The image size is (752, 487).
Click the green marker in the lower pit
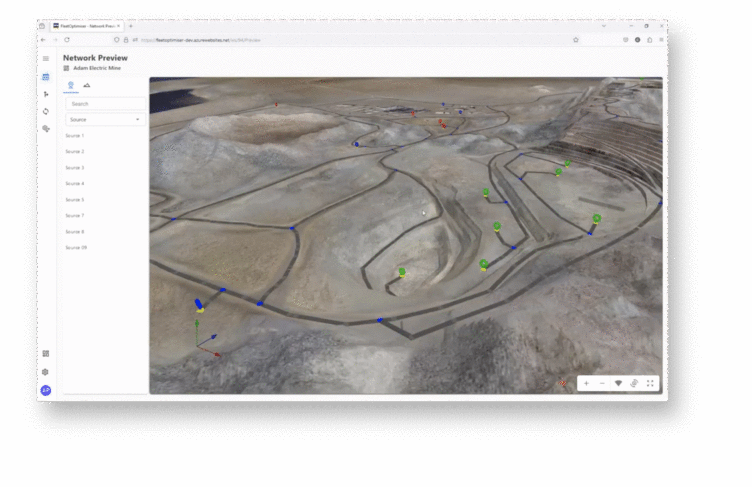click(402, 272)
